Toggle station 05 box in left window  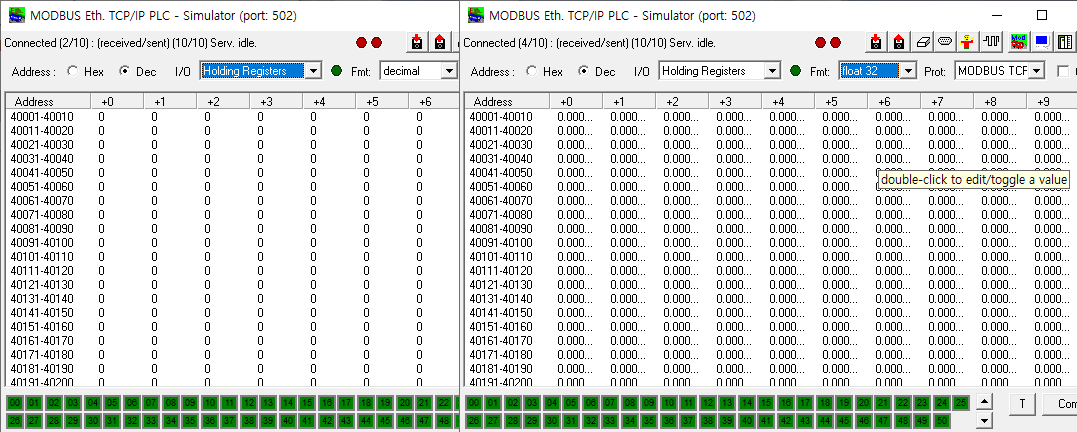[x=113, y=403]
